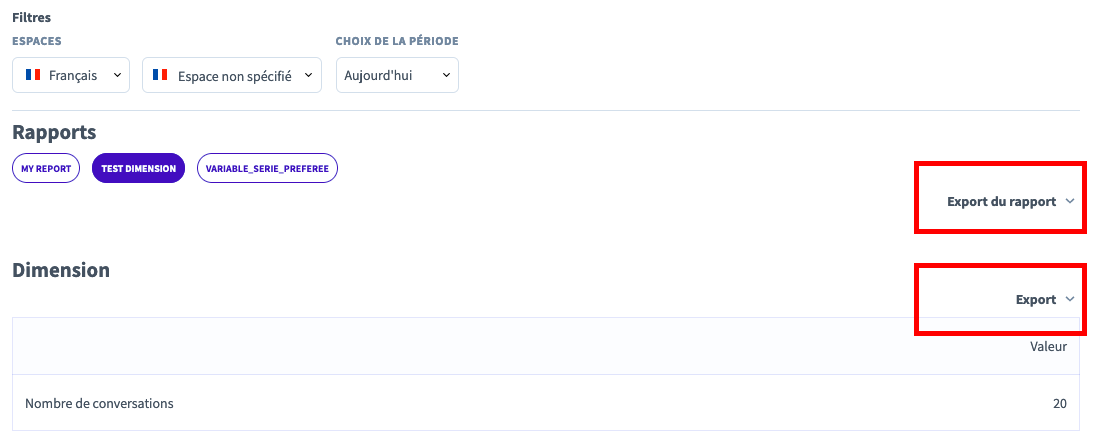The height and width of the screenshot is (443, 1094).
Task: Click the Valeur column header
Action: pos(1048,347)
